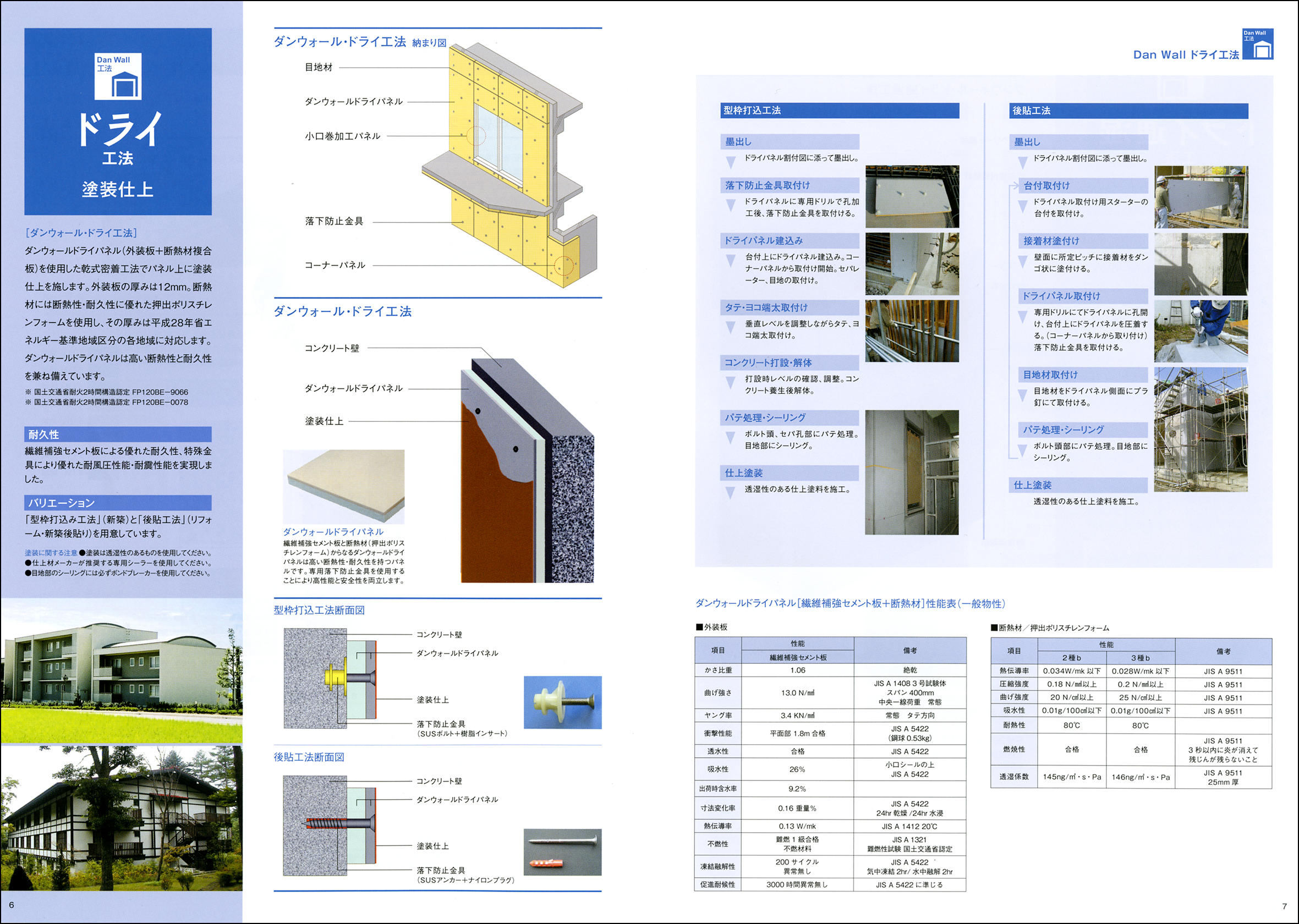1299x924 pixels.
Task: Click page number 7
Action: pos(1284,906)
